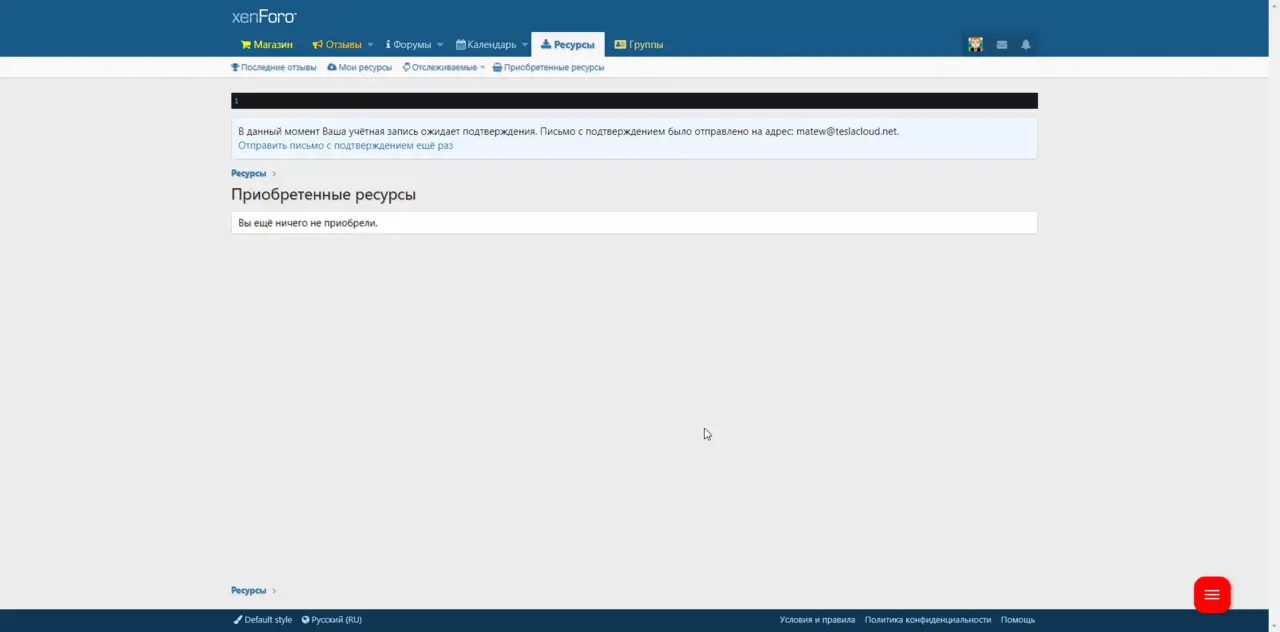Screen dimensions: 1280x632
Task: Expand the Отслеживаемые submenu arrow
Action: (483, 68)
